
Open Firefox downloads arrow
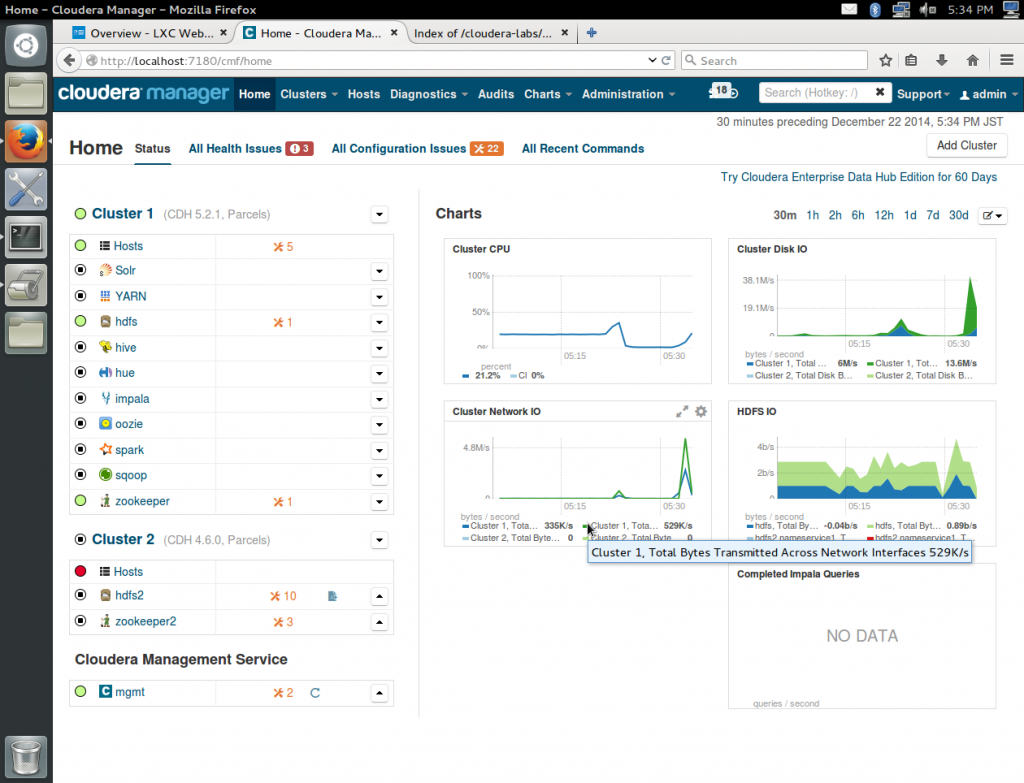coord(942,60)
